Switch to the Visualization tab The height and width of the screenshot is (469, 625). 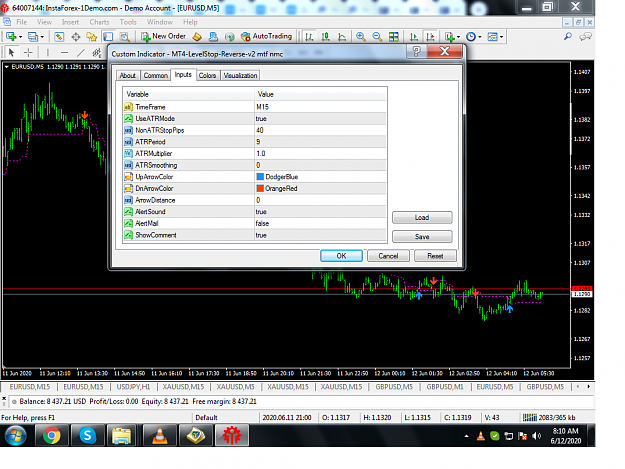(240, 75)
